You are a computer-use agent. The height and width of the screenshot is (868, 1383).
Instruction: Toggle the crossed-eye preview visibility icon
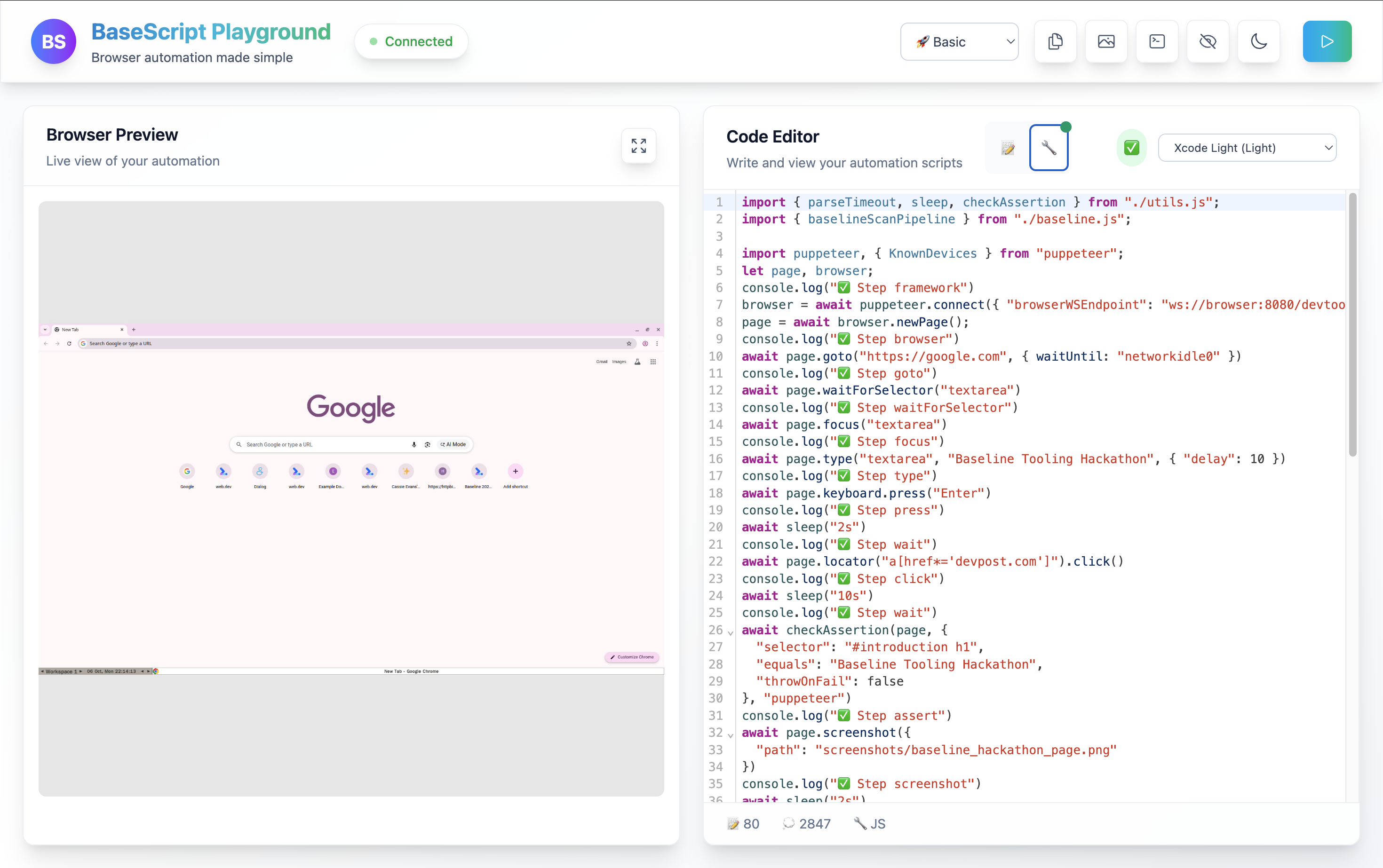click(x=1207, y=41)
